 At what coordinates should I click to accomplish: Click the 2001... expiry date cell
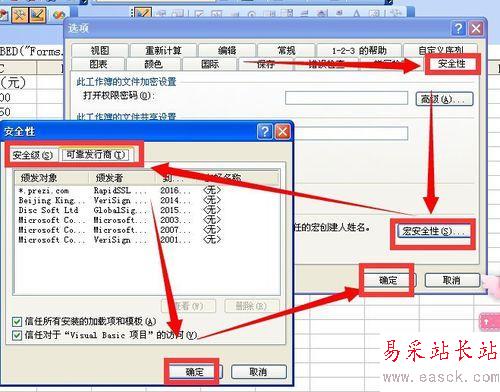(x=175, y=240)
